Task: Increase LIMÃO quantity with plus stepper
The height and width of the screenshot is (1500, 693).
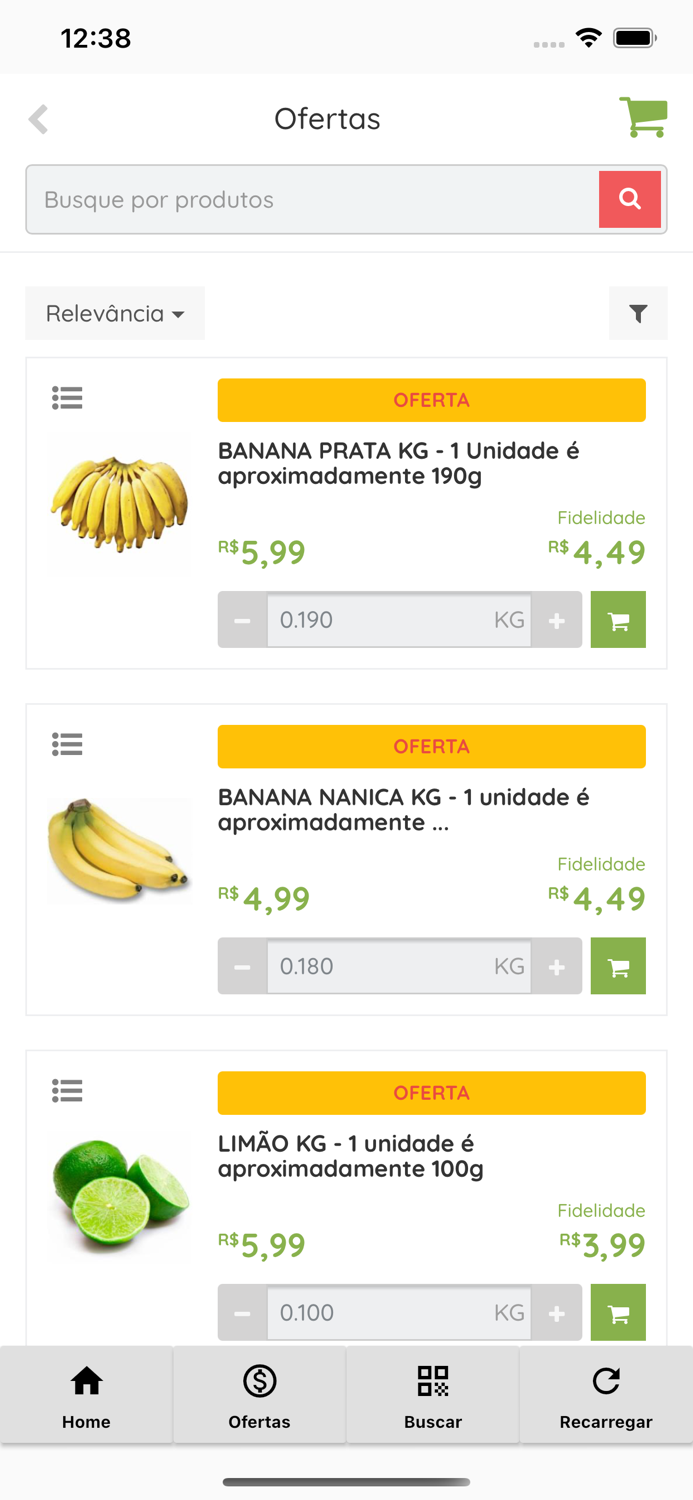Action: pos(556,1312)
